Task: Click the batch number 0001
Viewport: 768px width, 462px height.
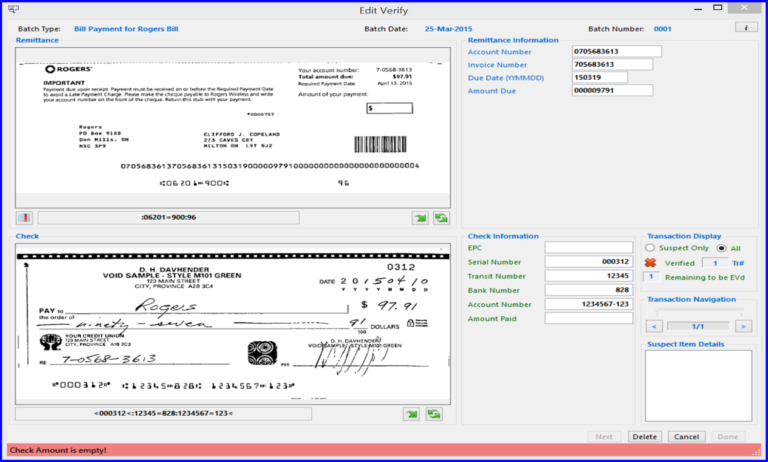Action: click(x=662, y=29)
